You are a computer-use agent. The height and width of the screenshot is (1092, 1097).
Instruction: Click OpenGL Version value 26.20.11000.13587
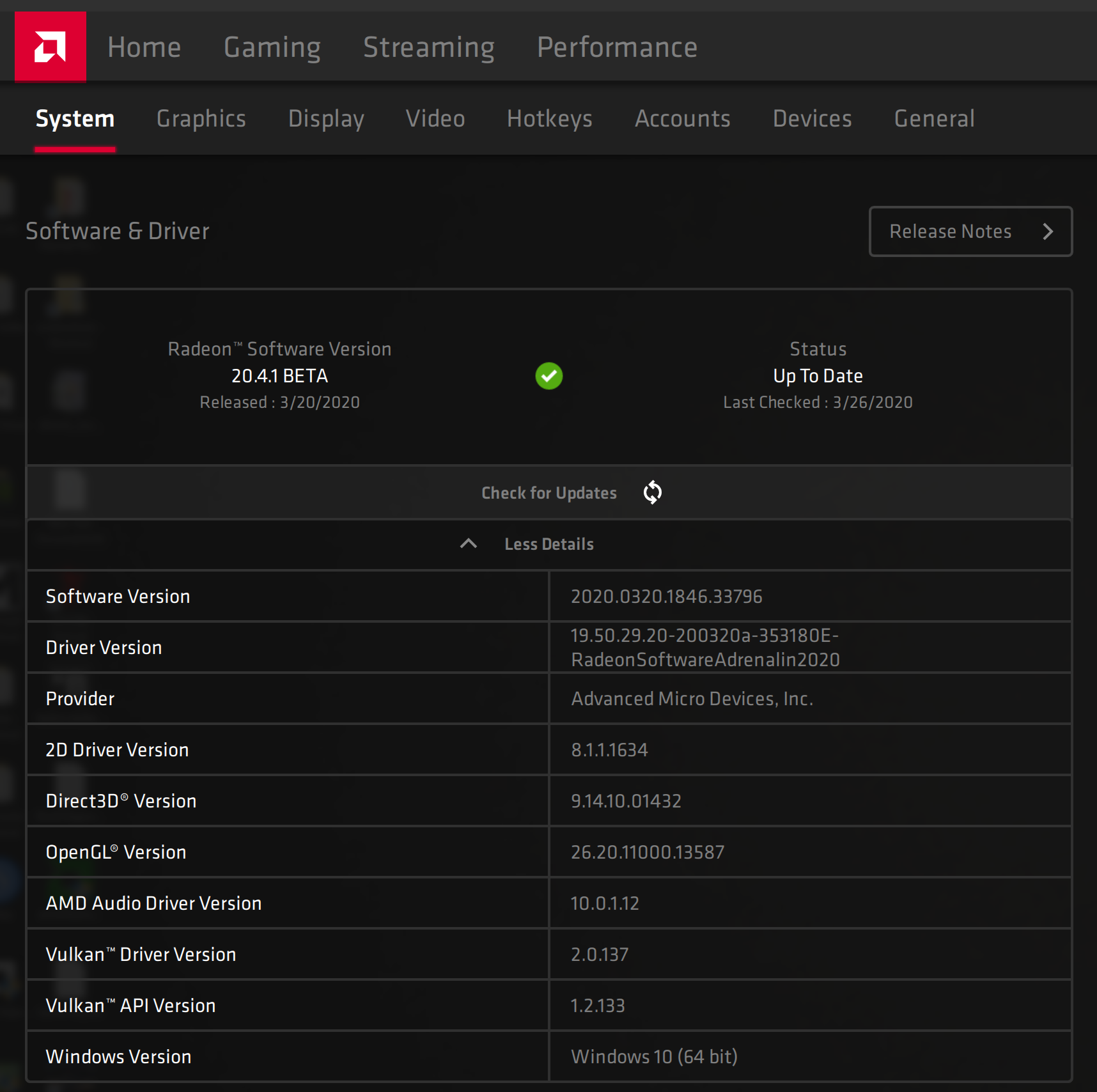coord(648,852)
